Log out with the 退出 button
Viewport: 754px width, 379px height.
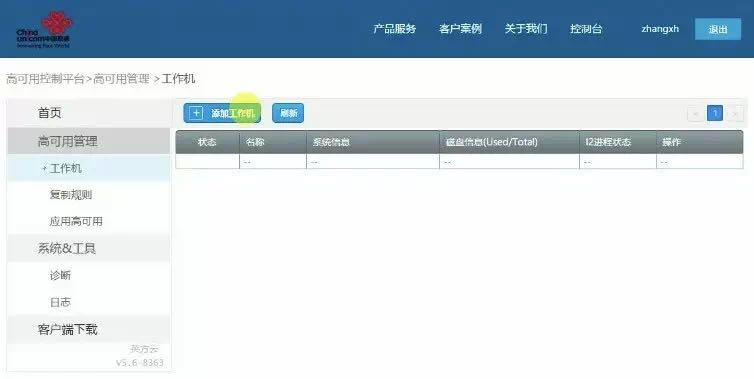717,29
